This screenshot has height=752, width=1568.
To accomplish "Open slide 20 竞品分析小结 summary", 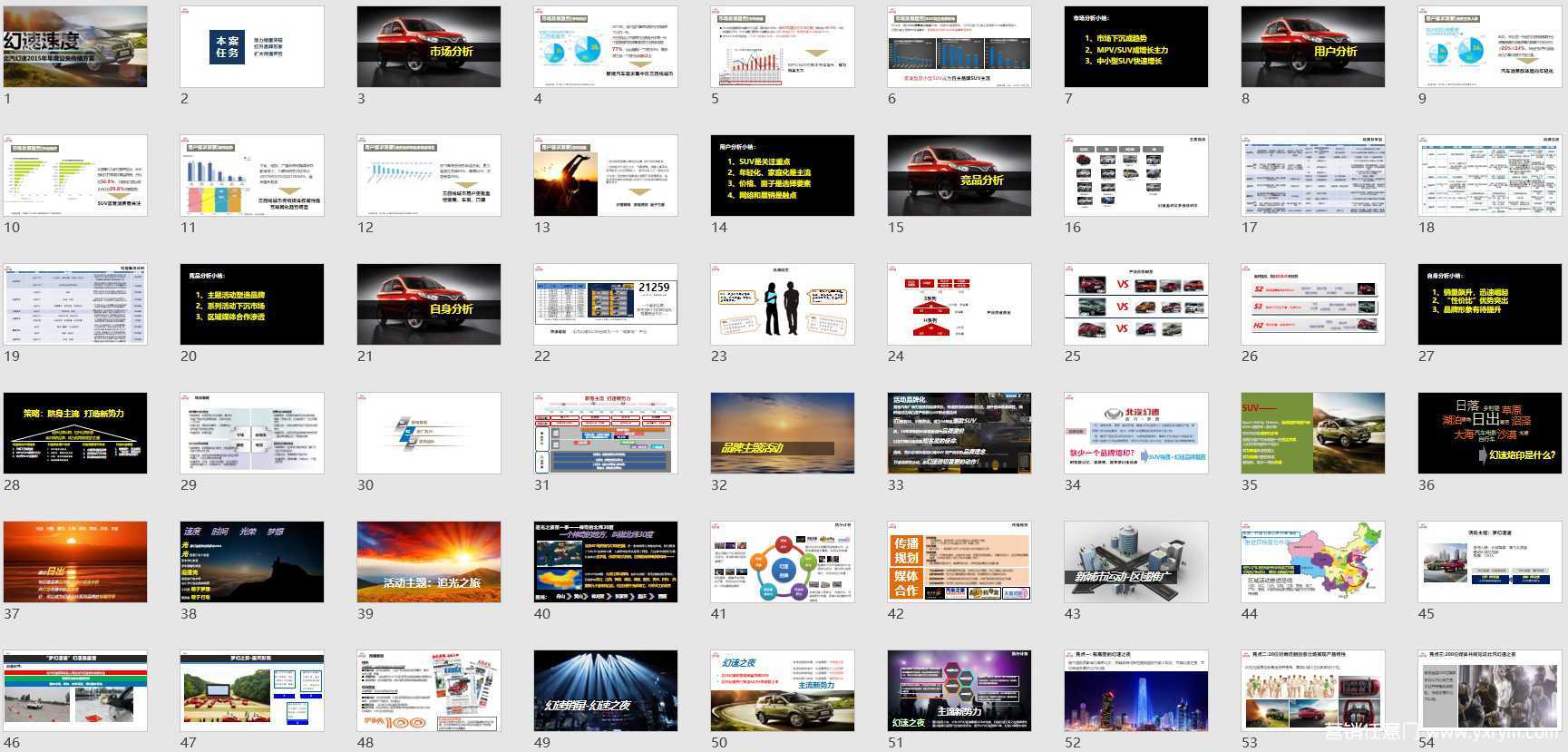I will (252, 305).
